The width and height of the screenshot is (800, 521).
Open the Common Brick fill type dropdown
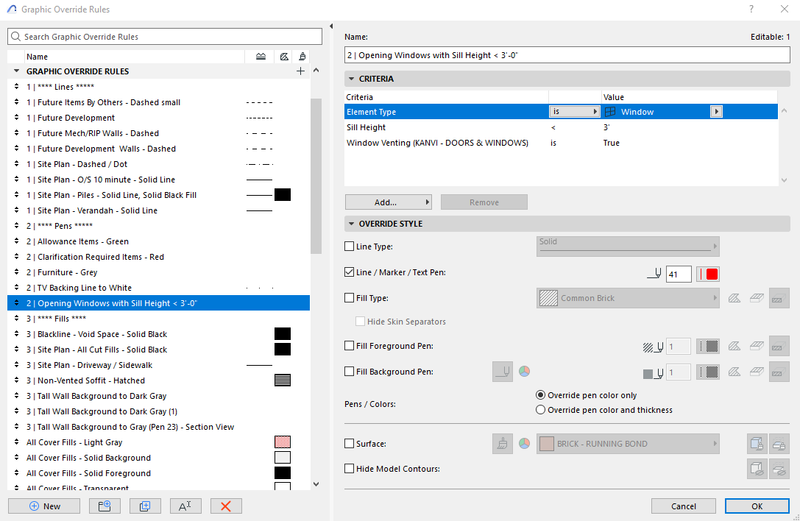628,298
